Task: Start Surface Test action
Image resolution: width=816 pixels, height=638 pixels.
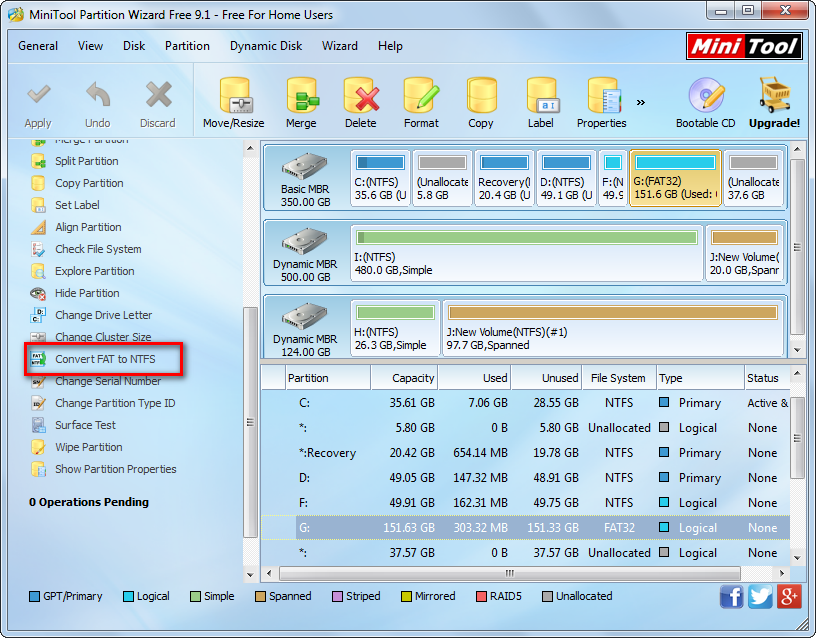Action: 73,425
